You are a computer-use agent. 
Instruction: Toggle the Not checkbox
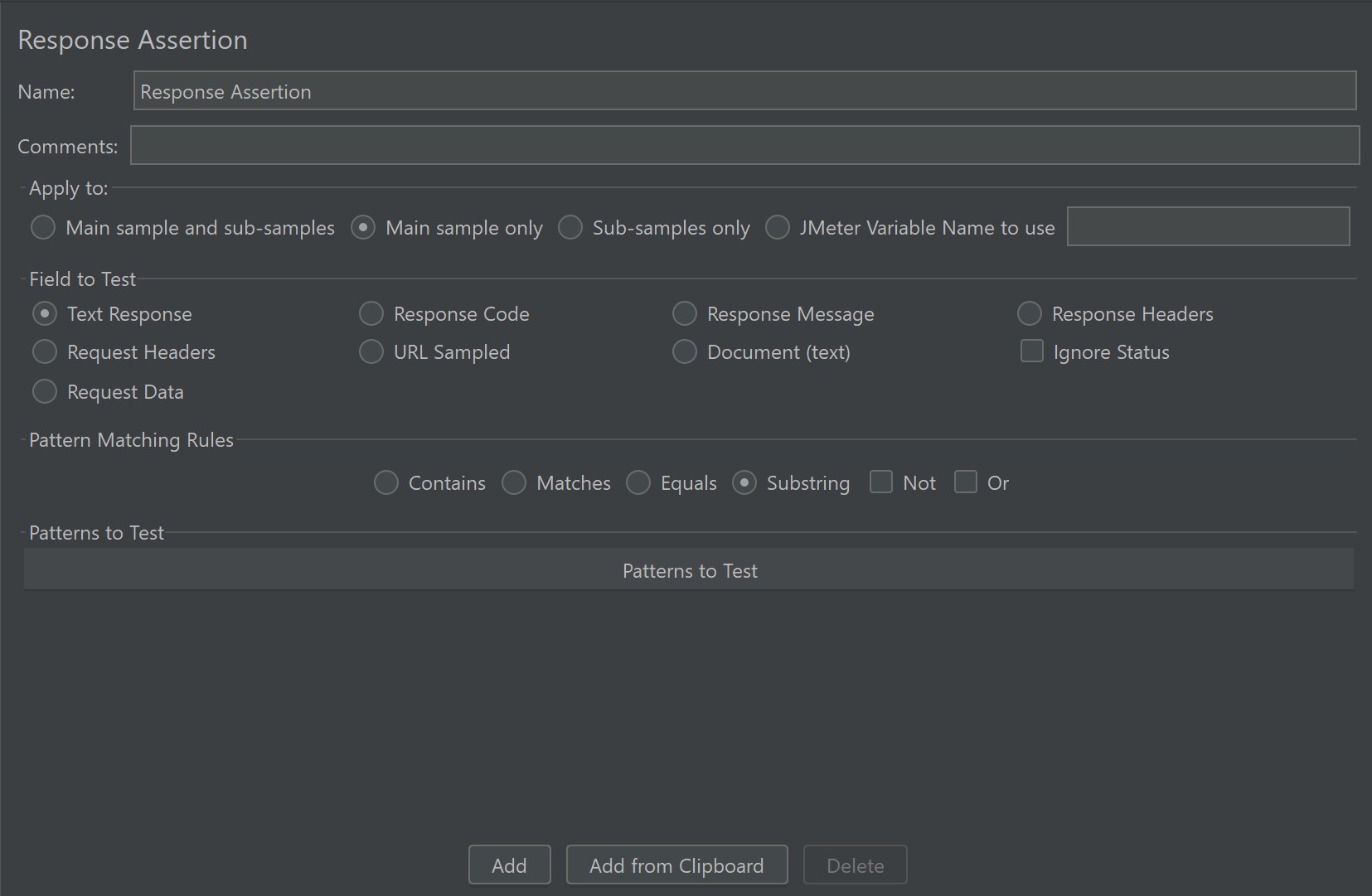[881, 482]
